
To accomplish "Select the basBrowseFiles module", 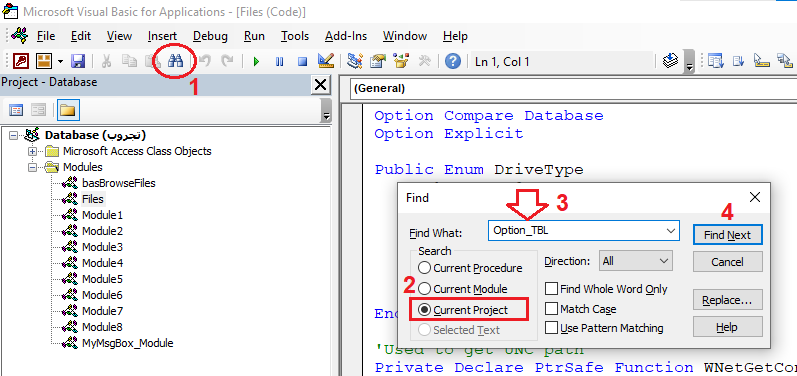I will pyautogui.click(x=118, y=183).
